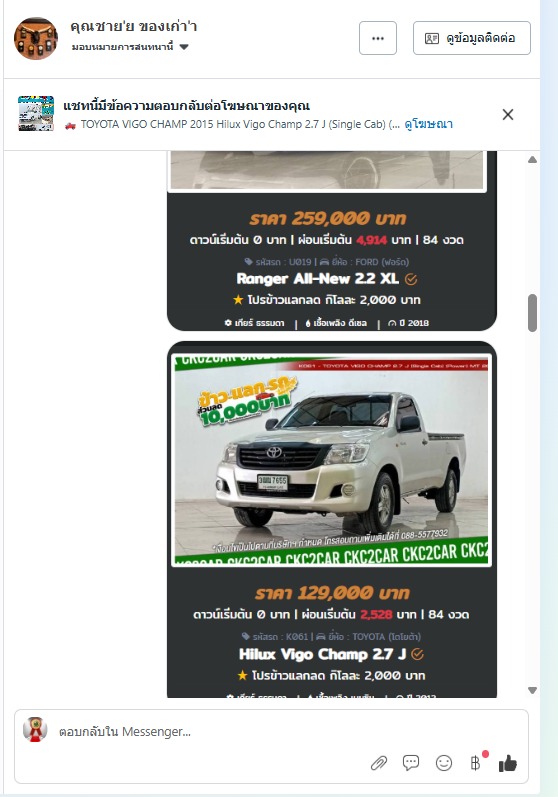Open the three-dots more options button
The image size is (558, 797).
point(378,38)
